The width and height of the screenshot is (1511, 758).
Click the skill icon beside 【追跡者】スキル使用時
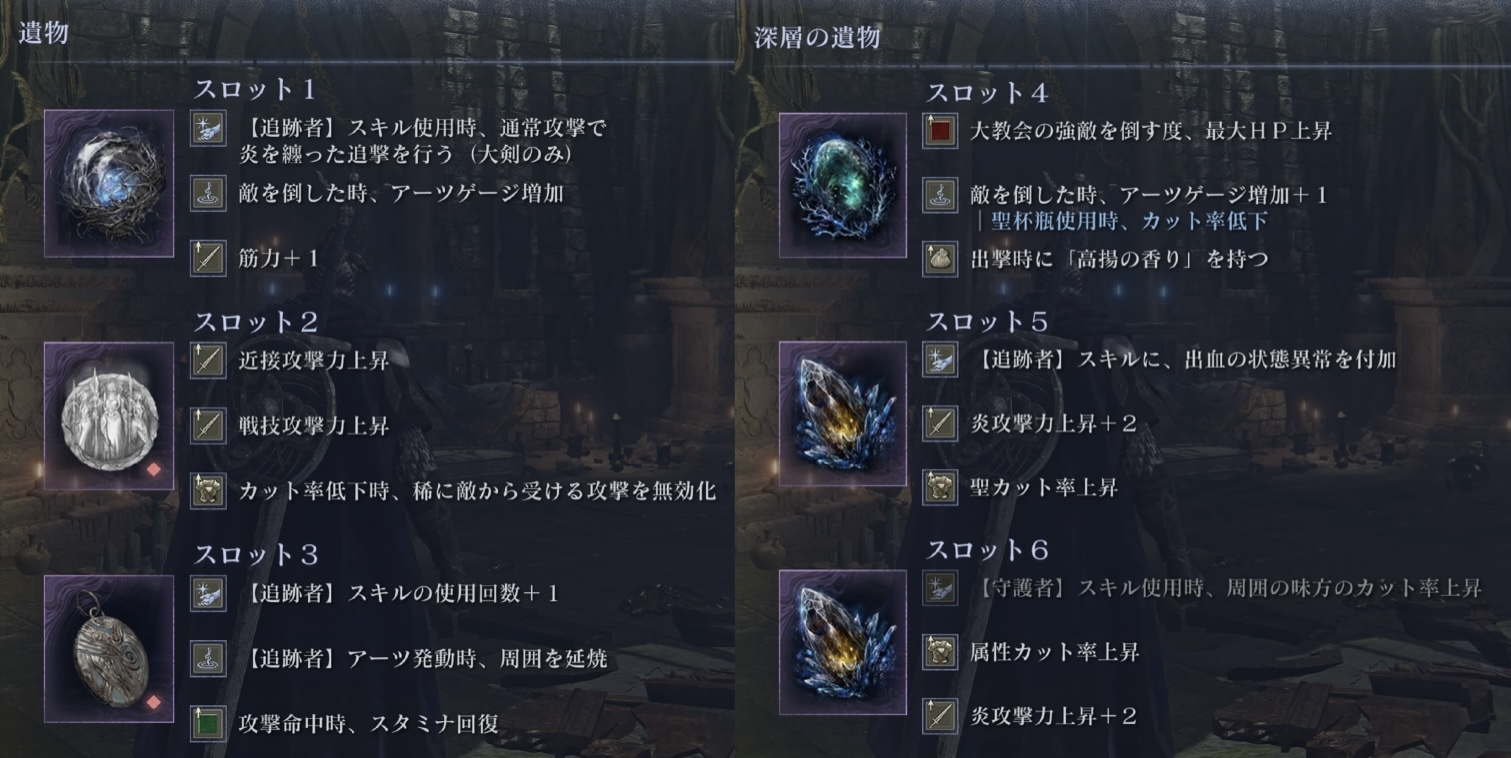click(x=208, y=129)
